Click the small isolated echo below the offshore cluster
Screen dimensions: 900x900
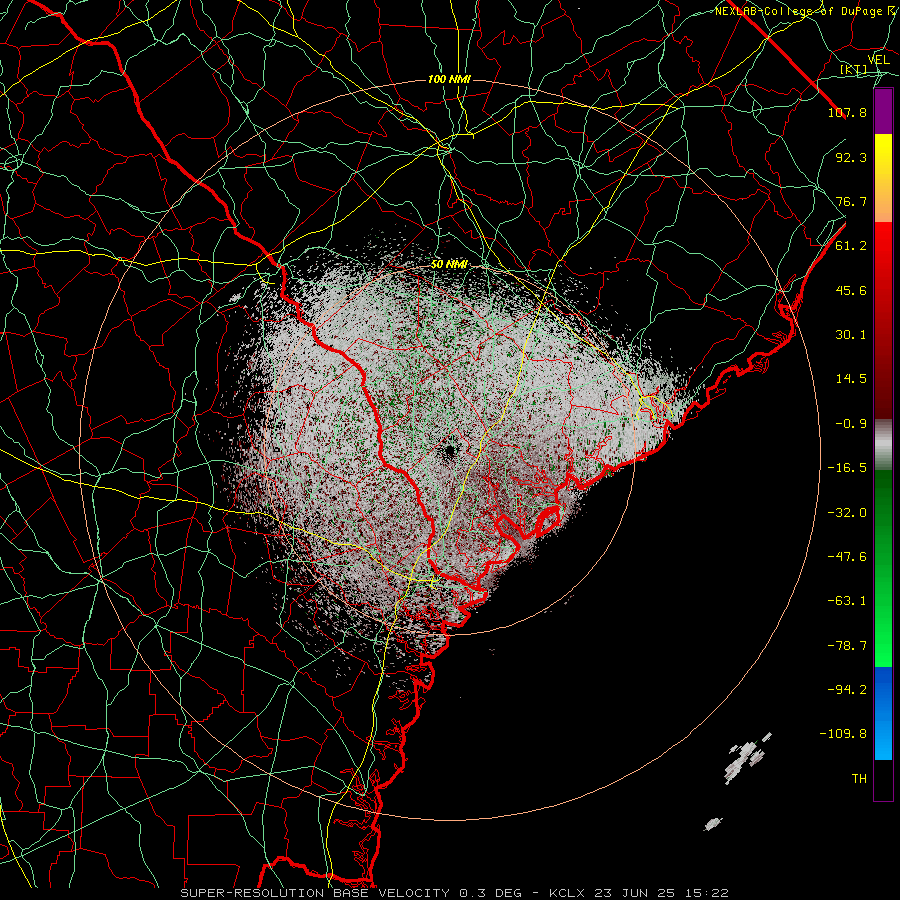click(713, 825)
